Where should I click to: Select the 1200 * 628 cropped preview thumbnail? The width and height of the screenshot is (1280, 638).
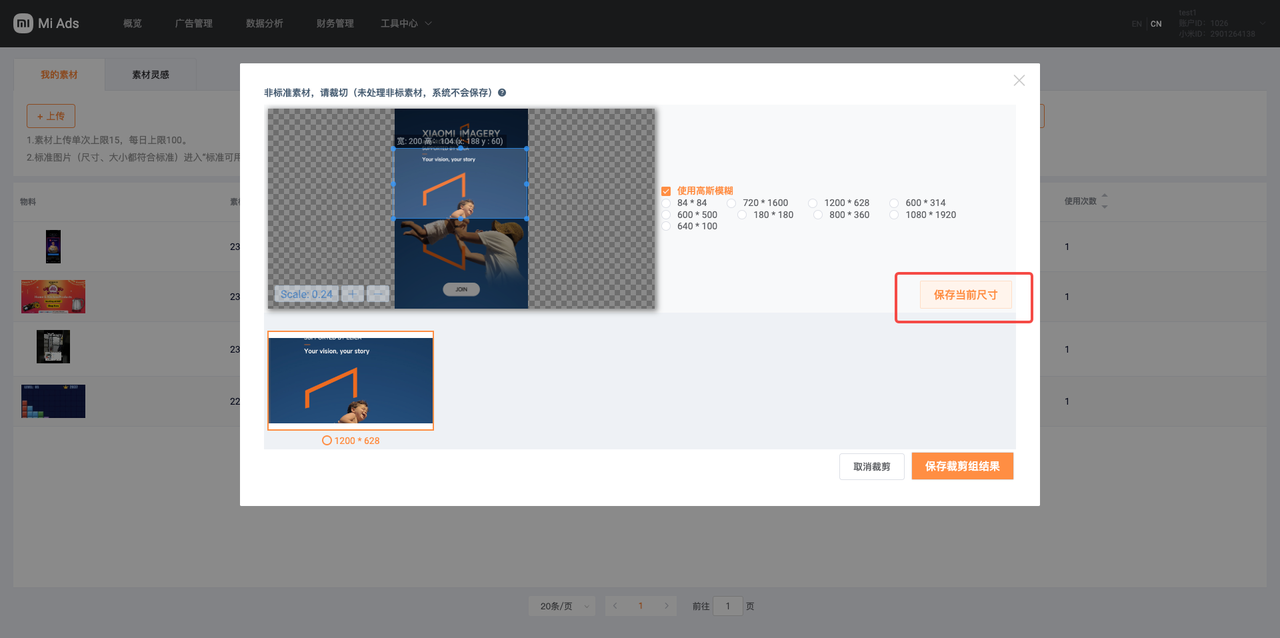point(350,381)
